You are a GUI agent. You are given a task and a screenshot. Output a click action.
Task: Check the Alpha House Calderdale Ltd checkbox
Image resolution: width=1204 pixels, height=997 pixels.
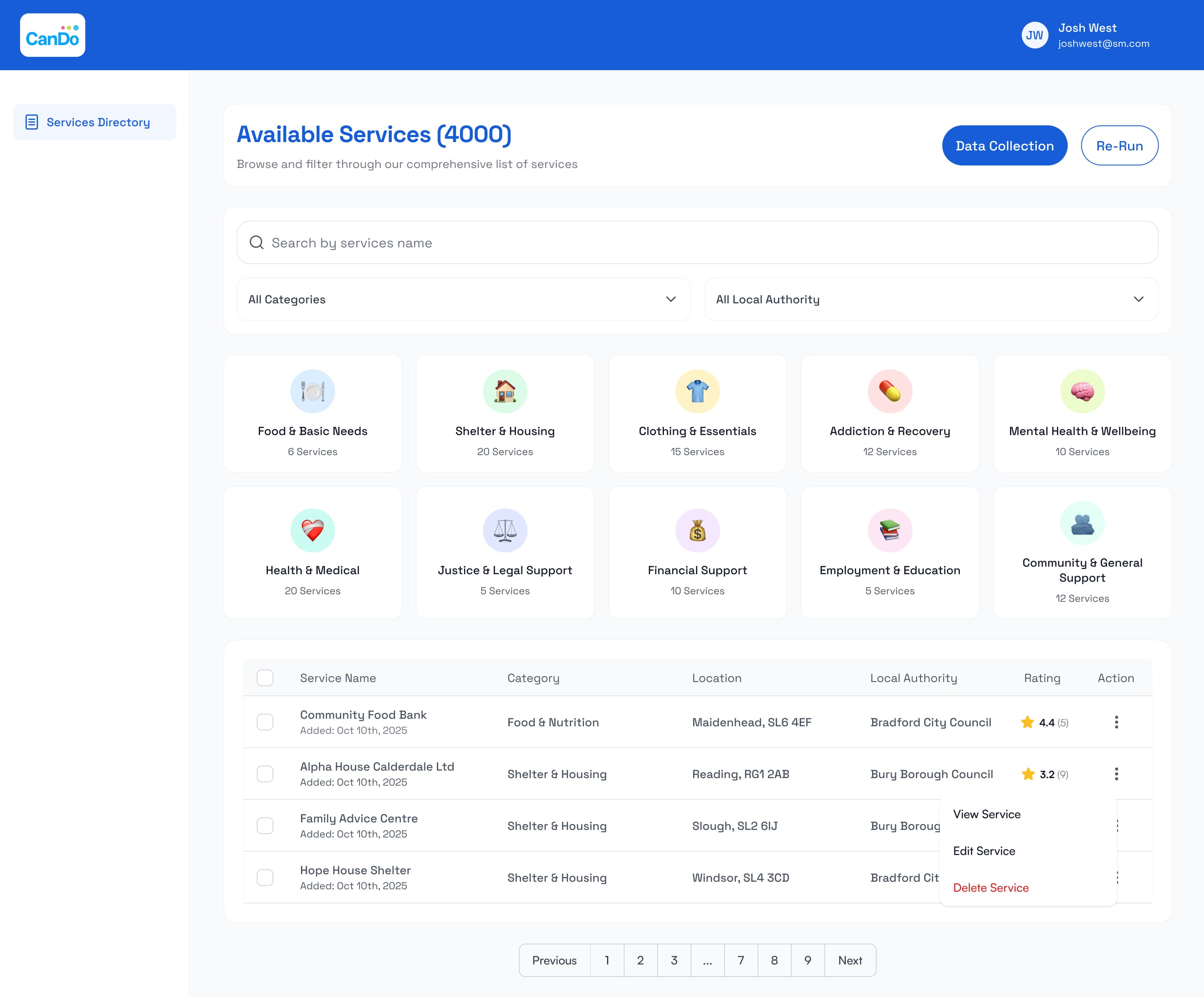[x=265, y=774]
